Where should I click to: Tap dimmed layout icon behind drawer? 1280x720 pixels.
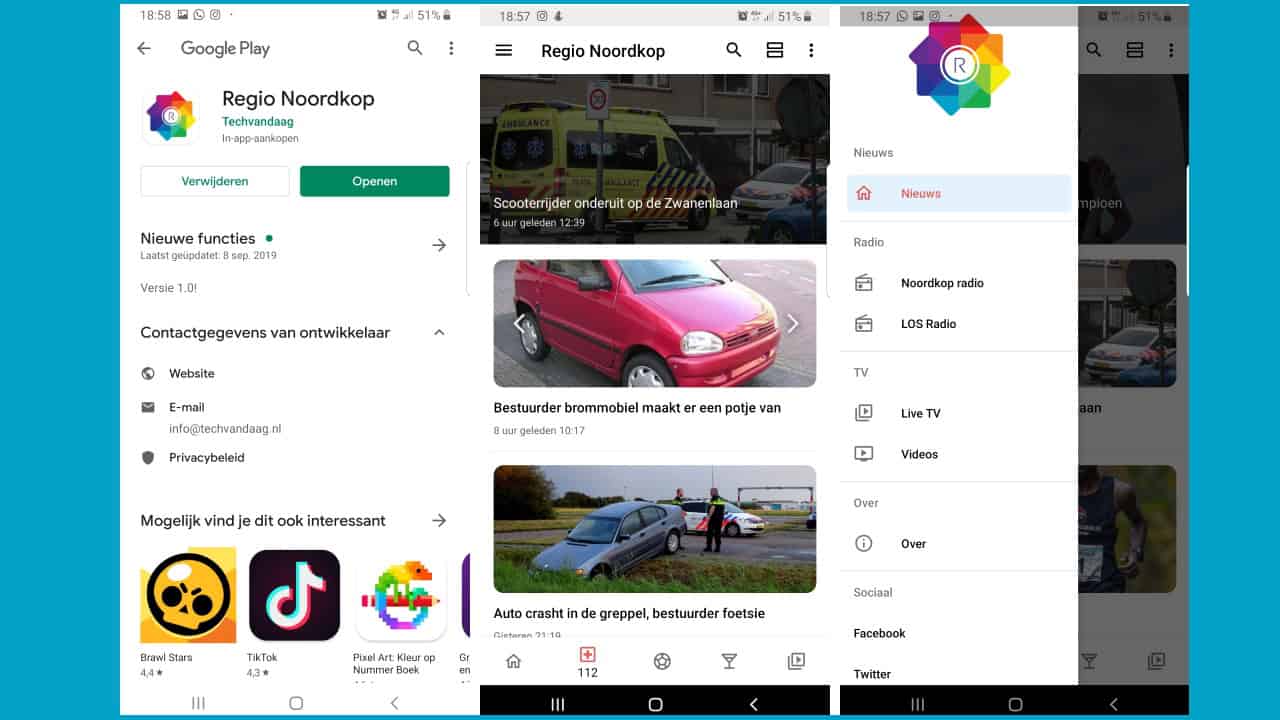tap(1135, 50)
